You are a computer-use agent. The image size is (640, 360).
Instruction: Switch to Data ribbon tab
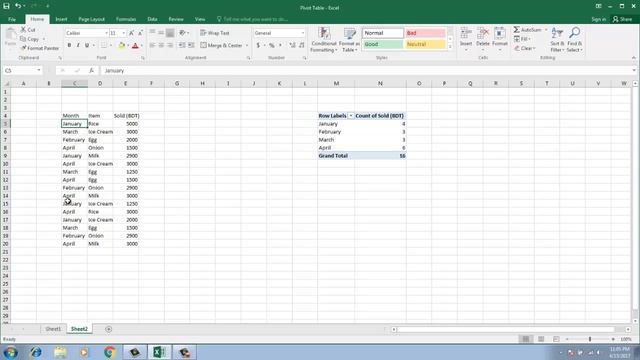click(152, 19)
